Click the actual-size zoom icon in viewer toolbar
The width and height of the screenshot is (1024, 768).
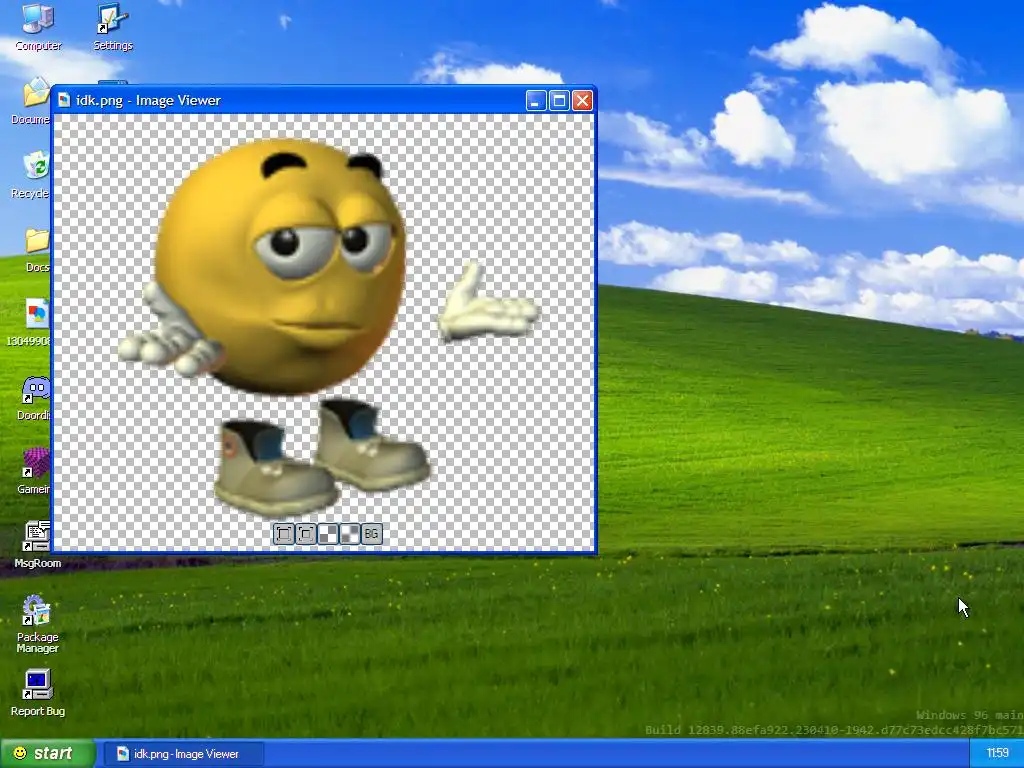pyautogui.click(x=306, y=534)
